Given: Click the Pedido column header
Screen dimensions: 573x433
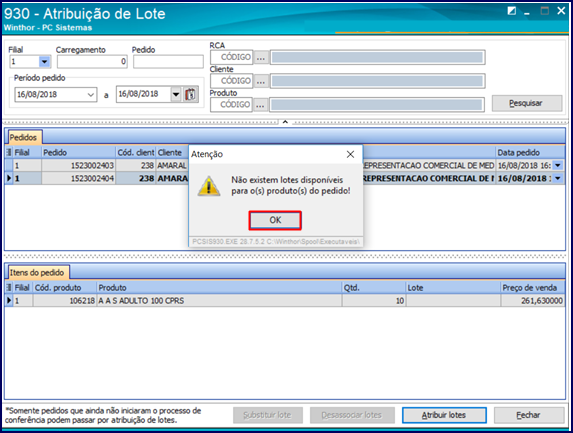Looking at the screenshot, I should click(78, 152).
